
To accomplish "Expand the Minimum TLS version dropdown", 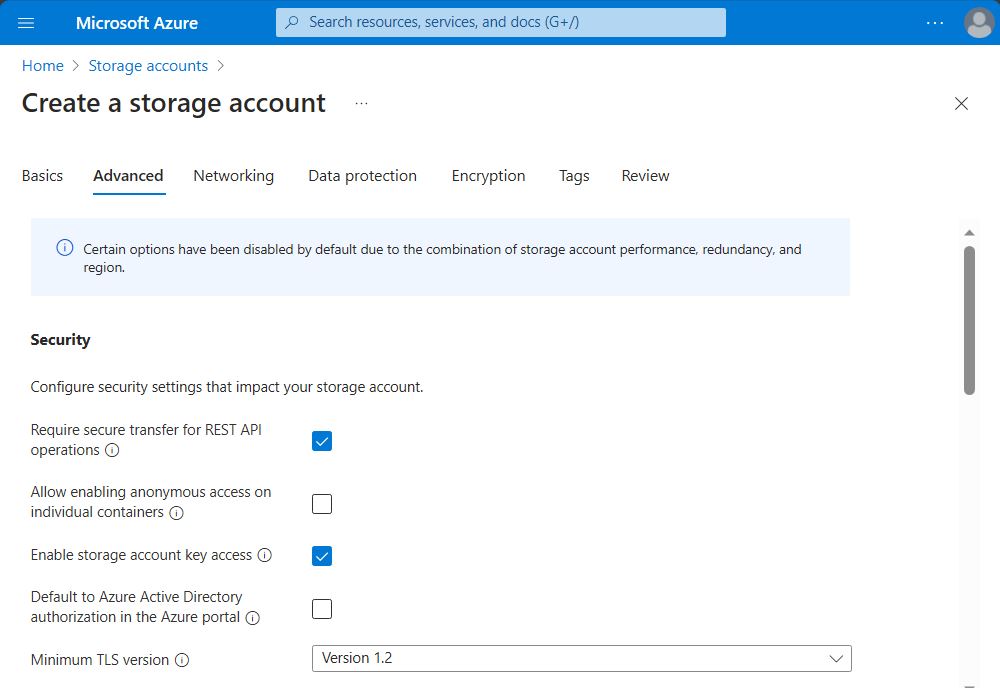I will (581, 659).
